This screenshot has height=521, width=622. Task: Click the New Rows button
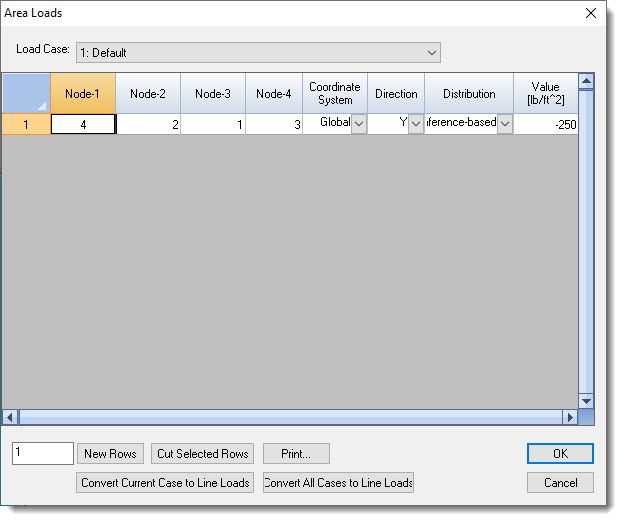tap(110, 454)
